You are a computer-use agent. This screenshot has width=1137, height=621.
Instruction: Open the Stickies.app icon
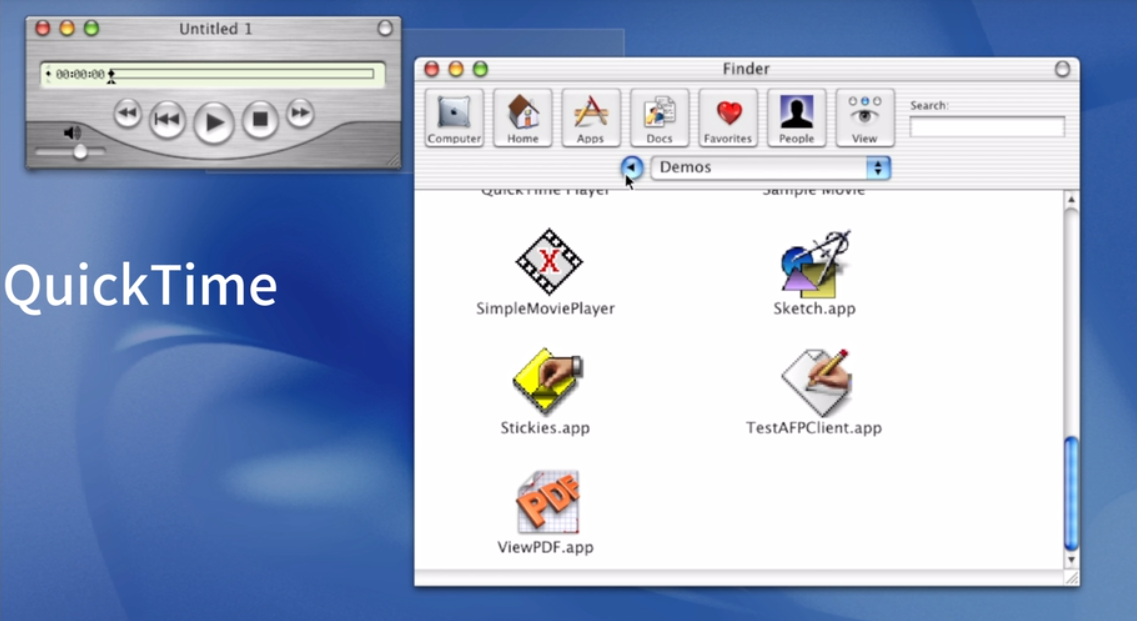pos(547,383)
